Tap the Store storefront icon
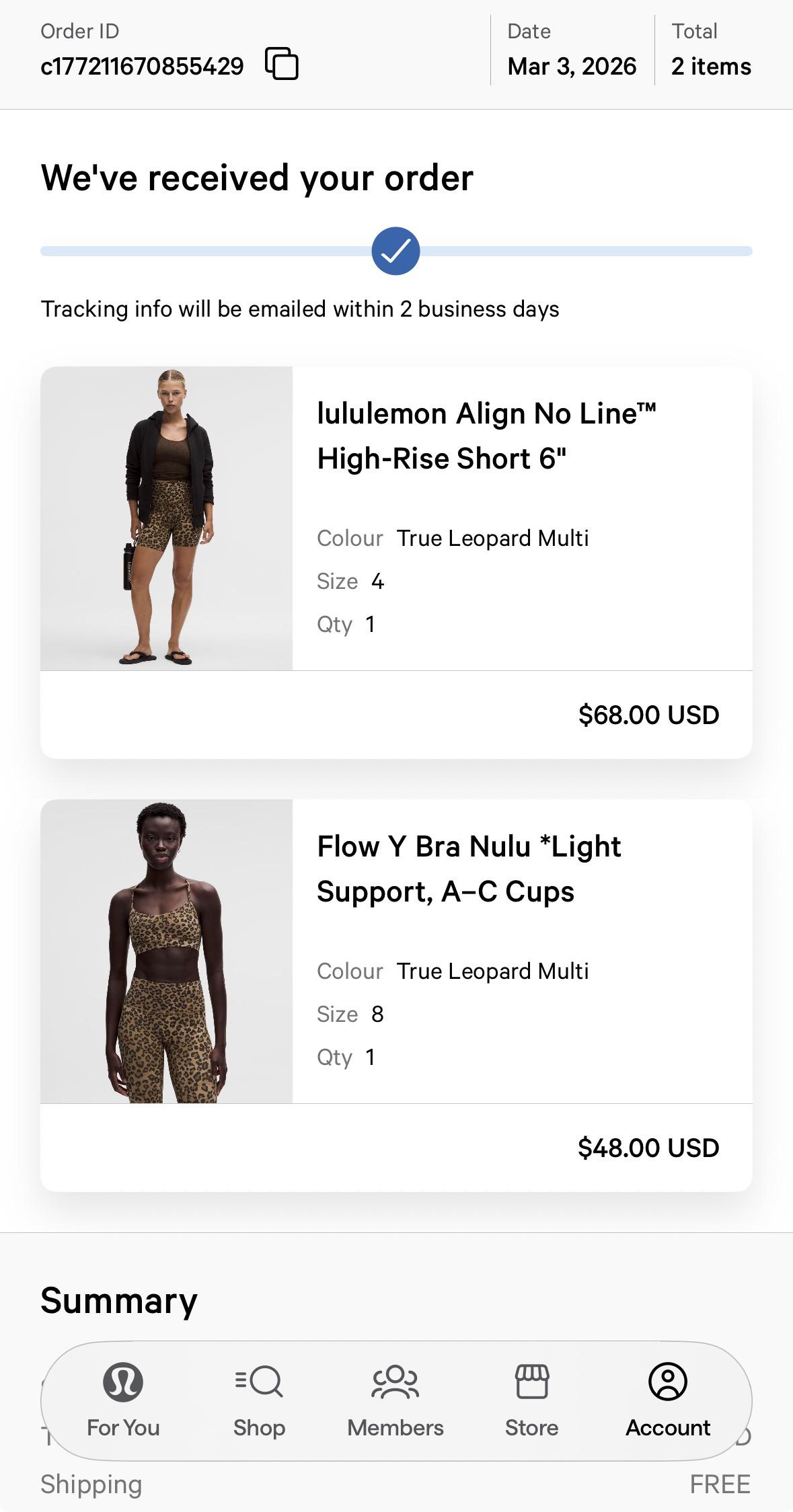Image resolution: width=793 pixels, height=1512 pixels. pos(532,1382)
